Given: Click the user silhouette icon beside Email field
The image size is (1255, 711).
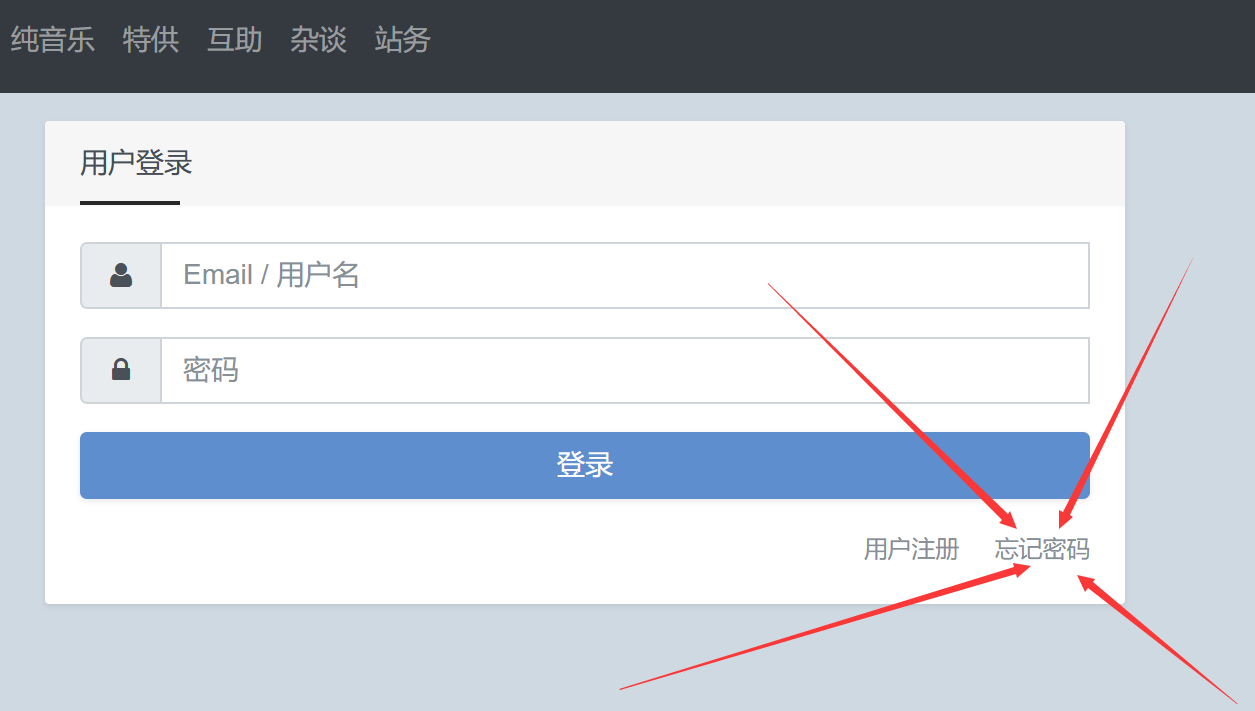Looking at the screenshot, I should [121, 275].
